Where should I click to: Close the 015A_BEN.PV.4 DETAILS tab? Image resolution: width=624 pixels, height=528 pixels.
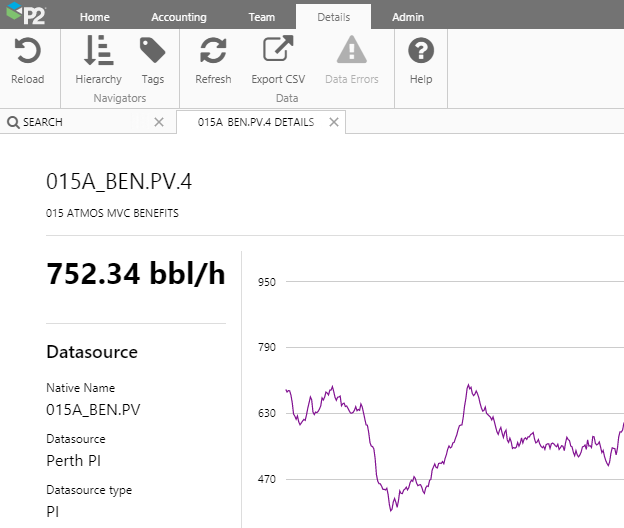pos(334,122)
